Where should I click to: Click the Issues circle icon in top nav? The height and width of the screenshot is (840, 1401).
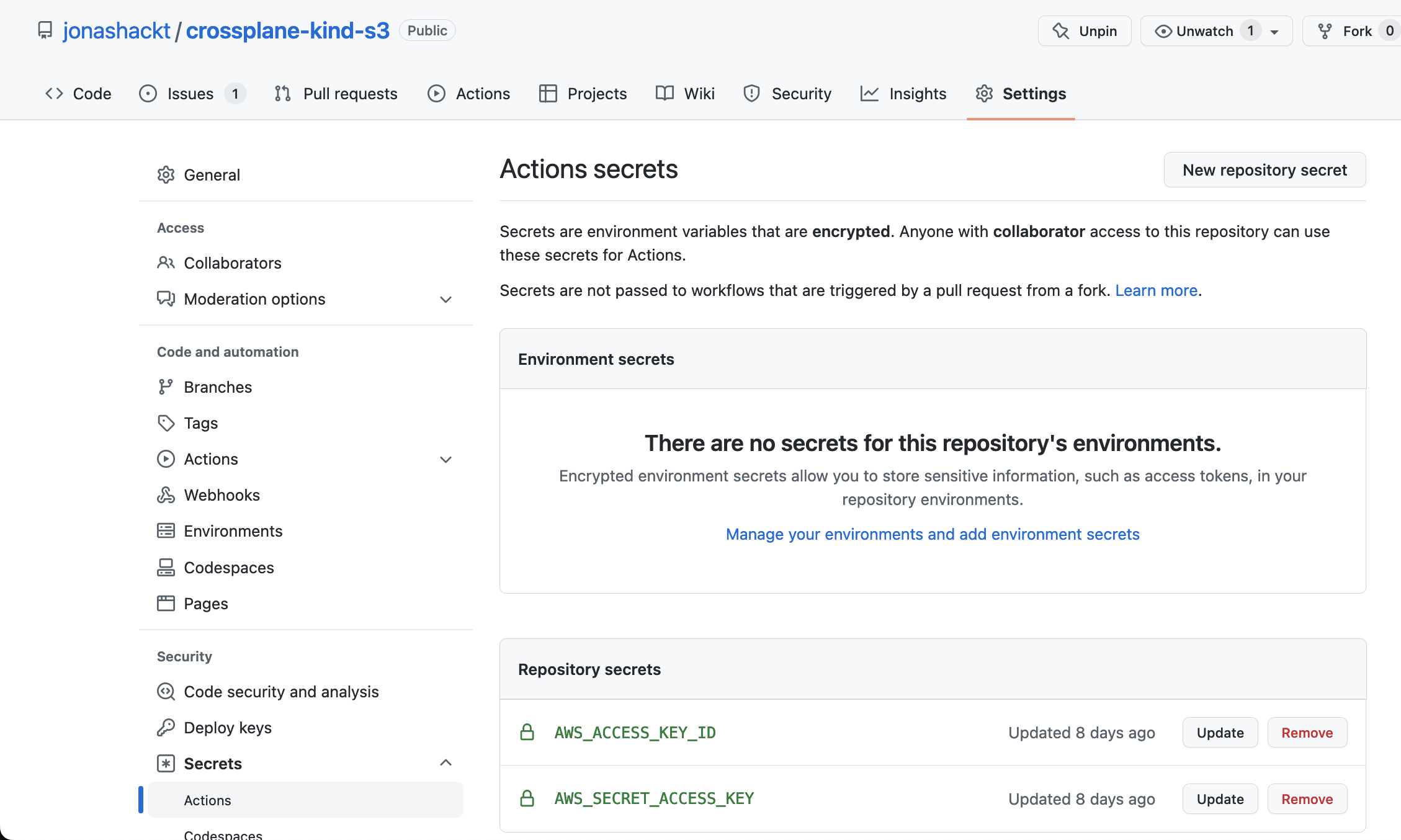tap(147, 94)
